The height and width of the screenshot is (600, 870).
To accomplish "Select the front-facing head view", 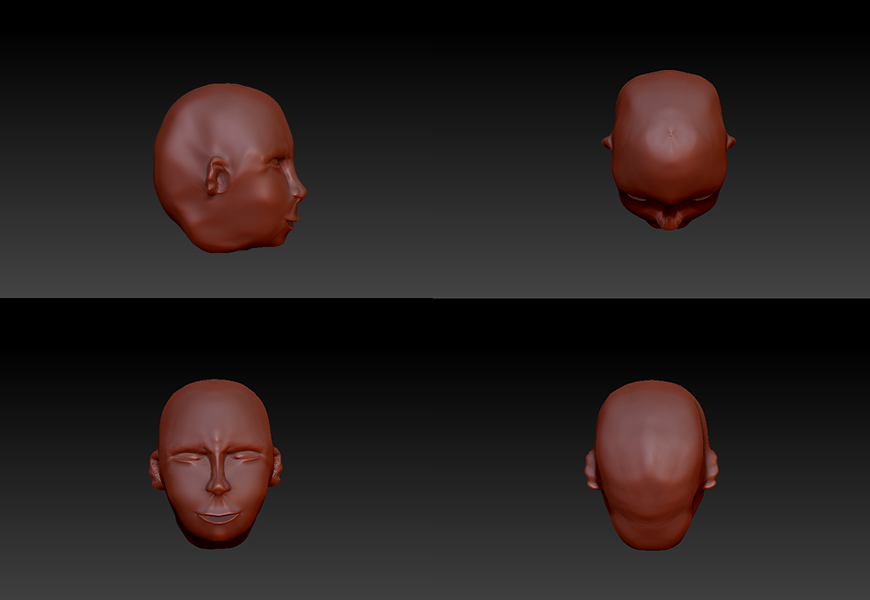I will pyautogui.click(x=215, y=462).
